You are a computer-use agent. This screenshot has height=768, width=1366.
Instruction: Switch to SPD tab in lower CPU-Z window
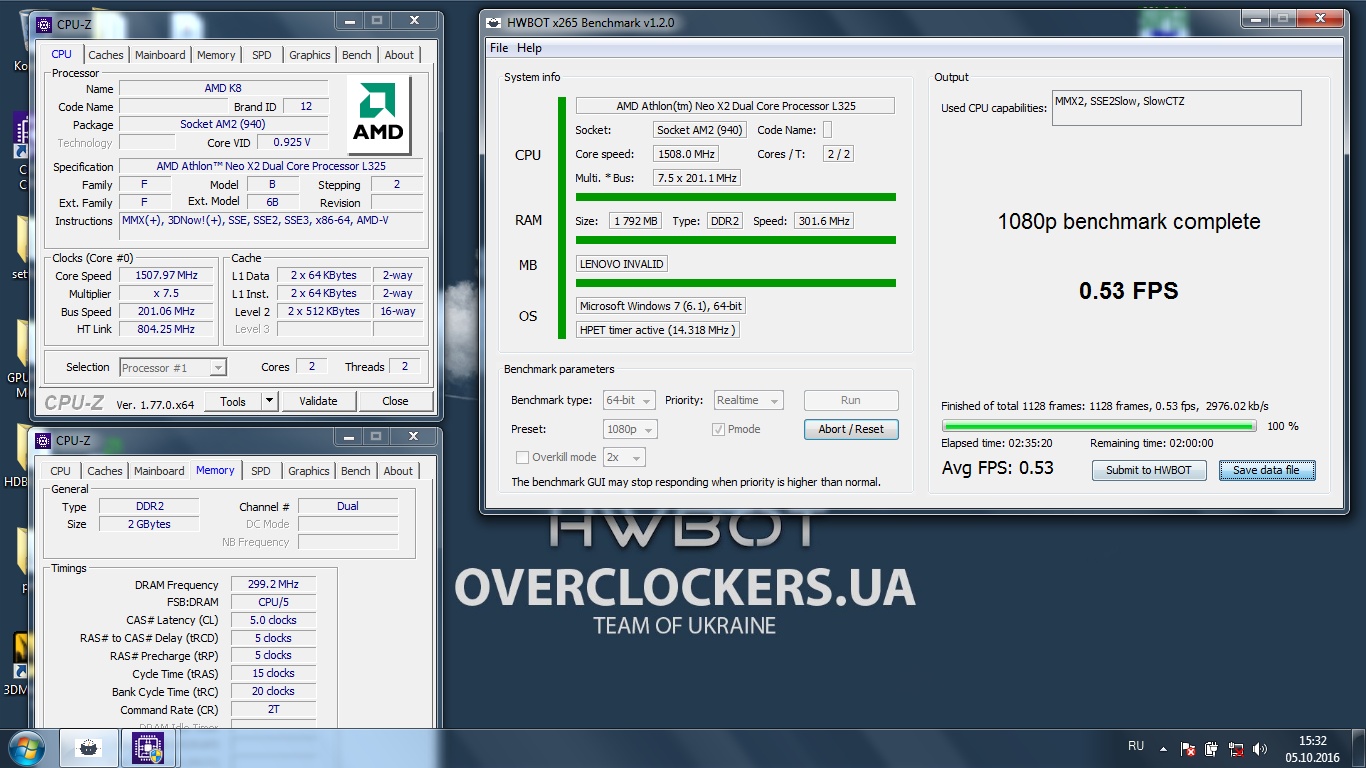tap(261, 471)
